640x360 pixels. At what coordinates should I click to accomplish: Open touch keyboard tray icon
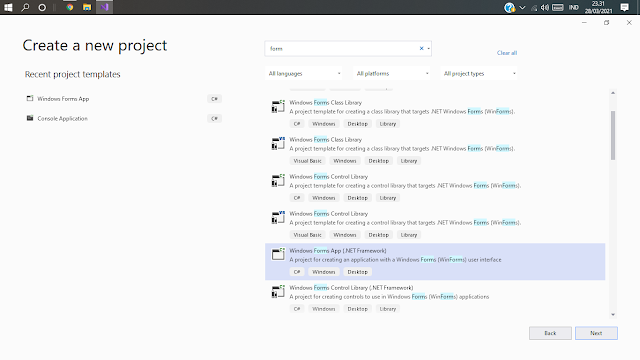tap(558, 7)
